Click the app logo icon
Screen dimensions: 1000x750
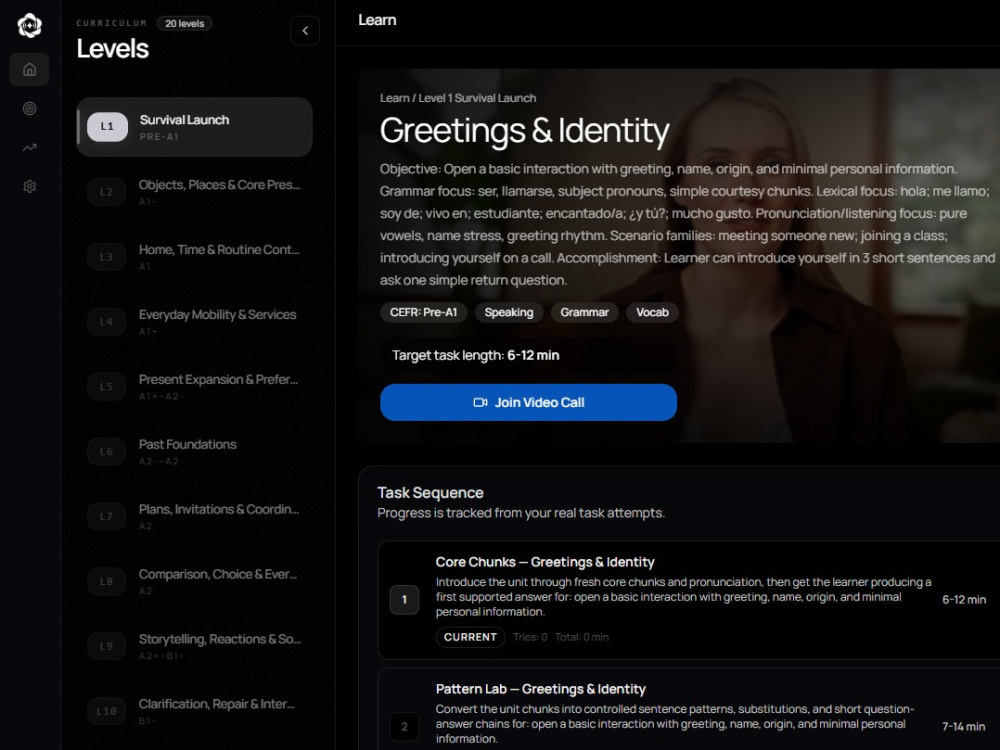point(29,26)
